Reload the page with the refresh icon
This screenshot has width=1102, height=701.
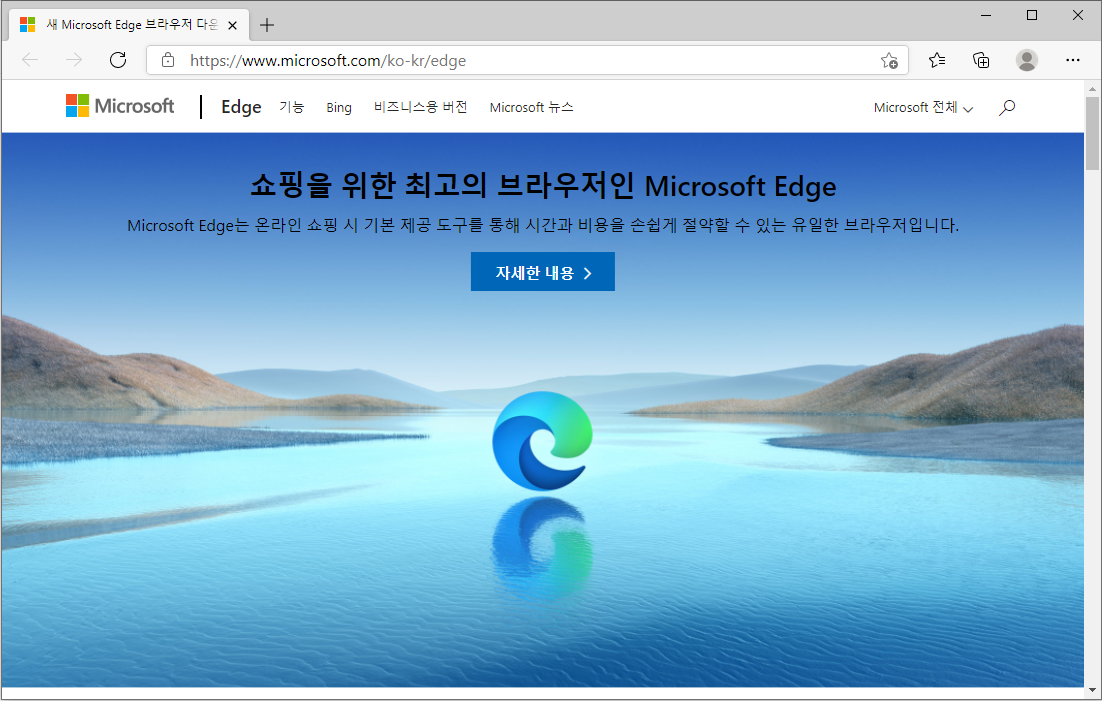click(x=118, y=60)
